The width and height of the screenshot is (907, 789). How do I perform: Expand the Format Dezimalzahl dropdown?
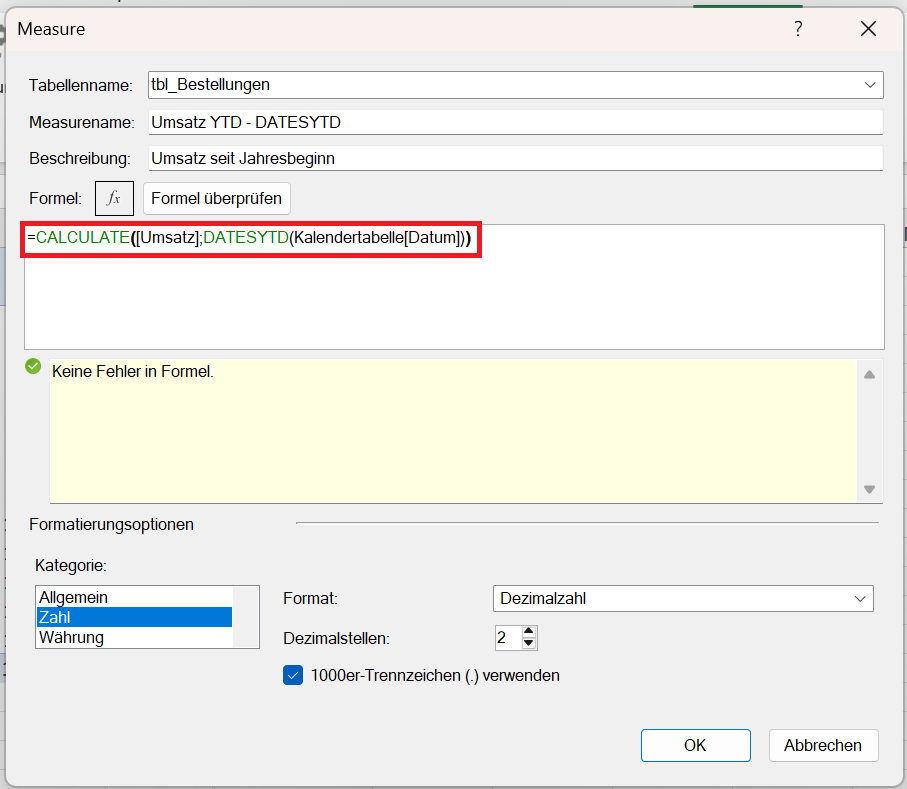[859, 598]
